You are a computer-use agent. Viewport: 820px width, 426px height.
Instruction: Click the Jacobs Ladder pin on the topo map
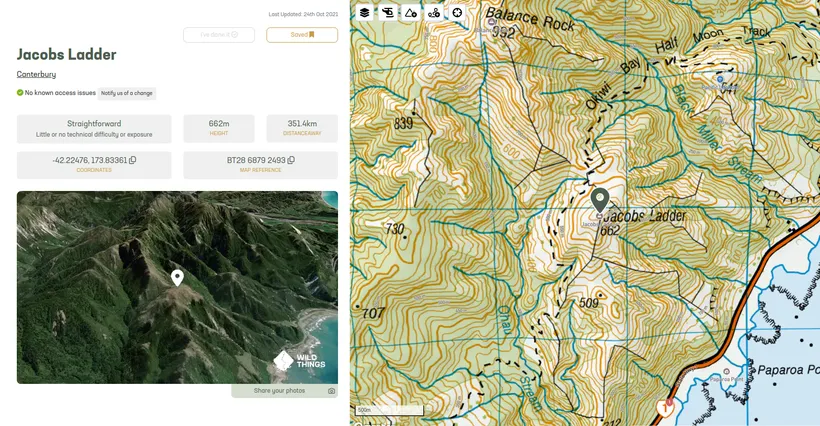(600, 201)
